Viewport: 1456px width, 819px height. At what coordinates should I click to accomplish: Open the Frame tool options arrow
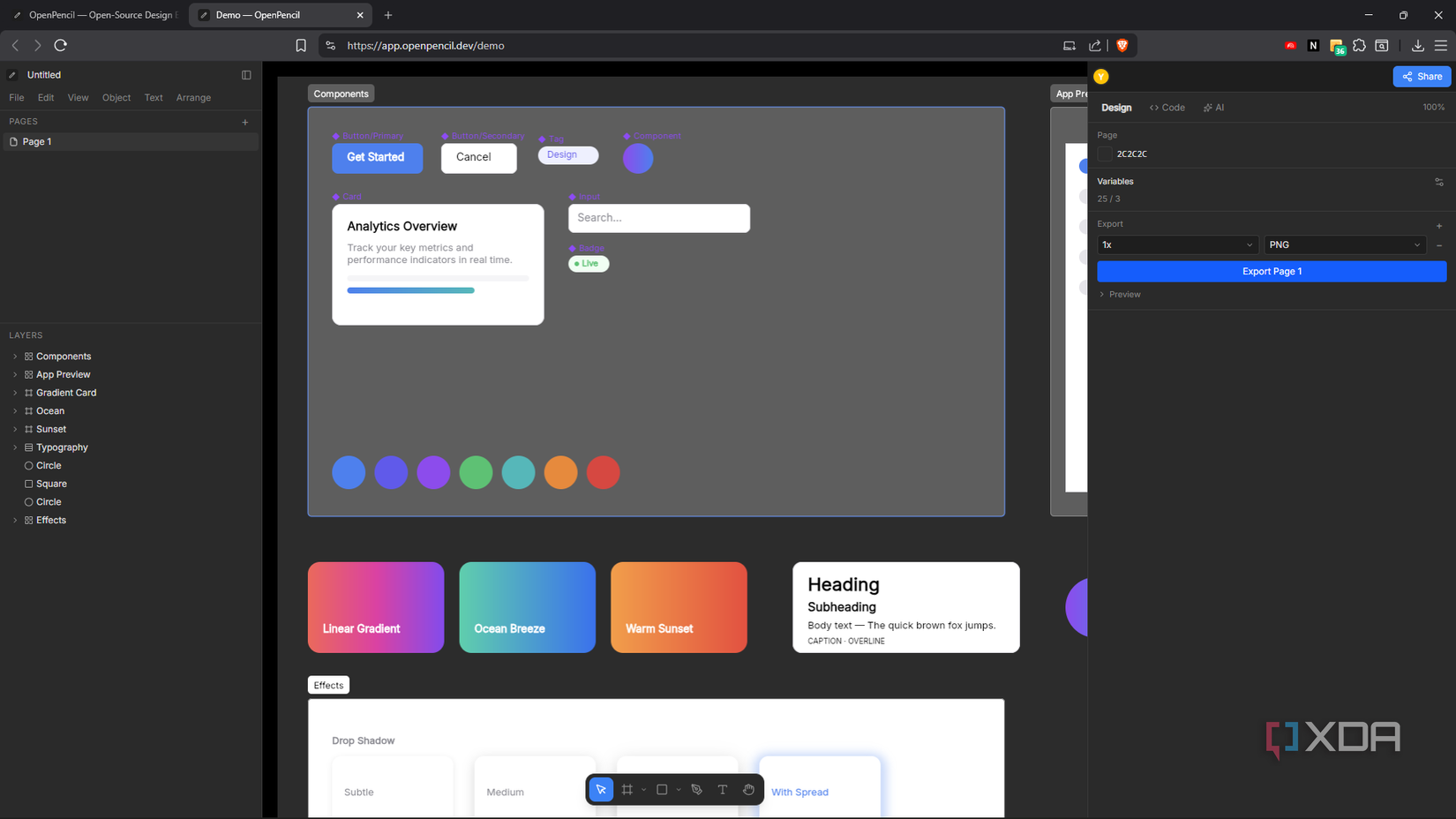coord(644,790)
